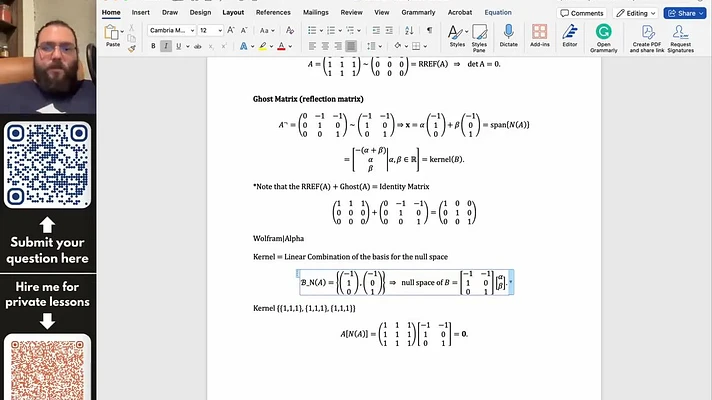The height and width of the screenshot is (400, 712).
Task: Open the shading fill color button
Action: tap(398, 46)
